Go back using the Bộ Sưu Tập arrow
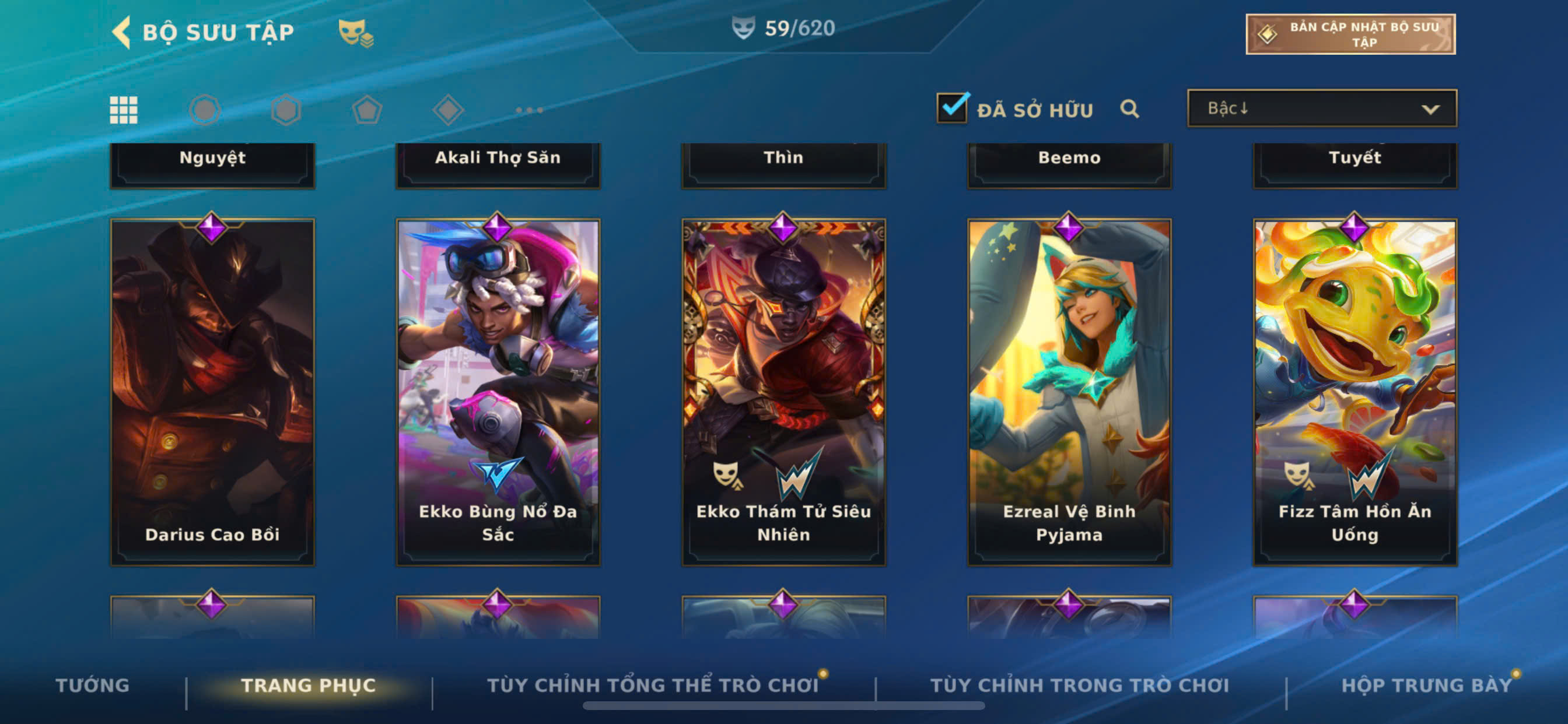The height and width of the screenshot is (724, 1568). pos(121,31)
